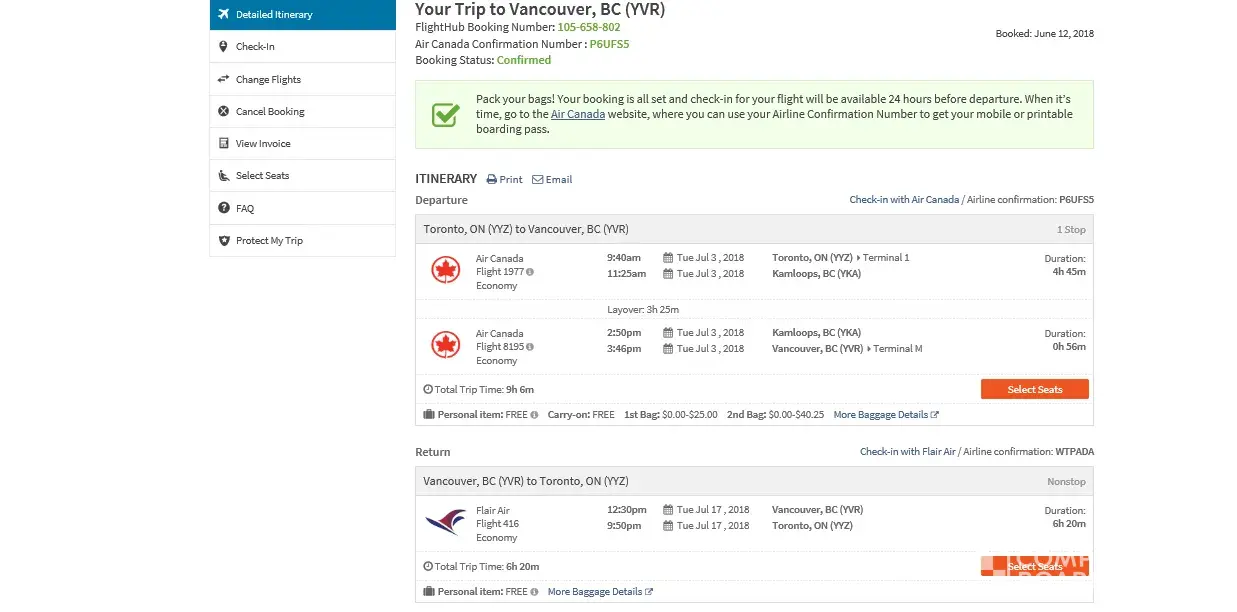The height and width of the screenshot is (612, 1237).
Task: Click the Select Seats seat icon
Action: 224,176
